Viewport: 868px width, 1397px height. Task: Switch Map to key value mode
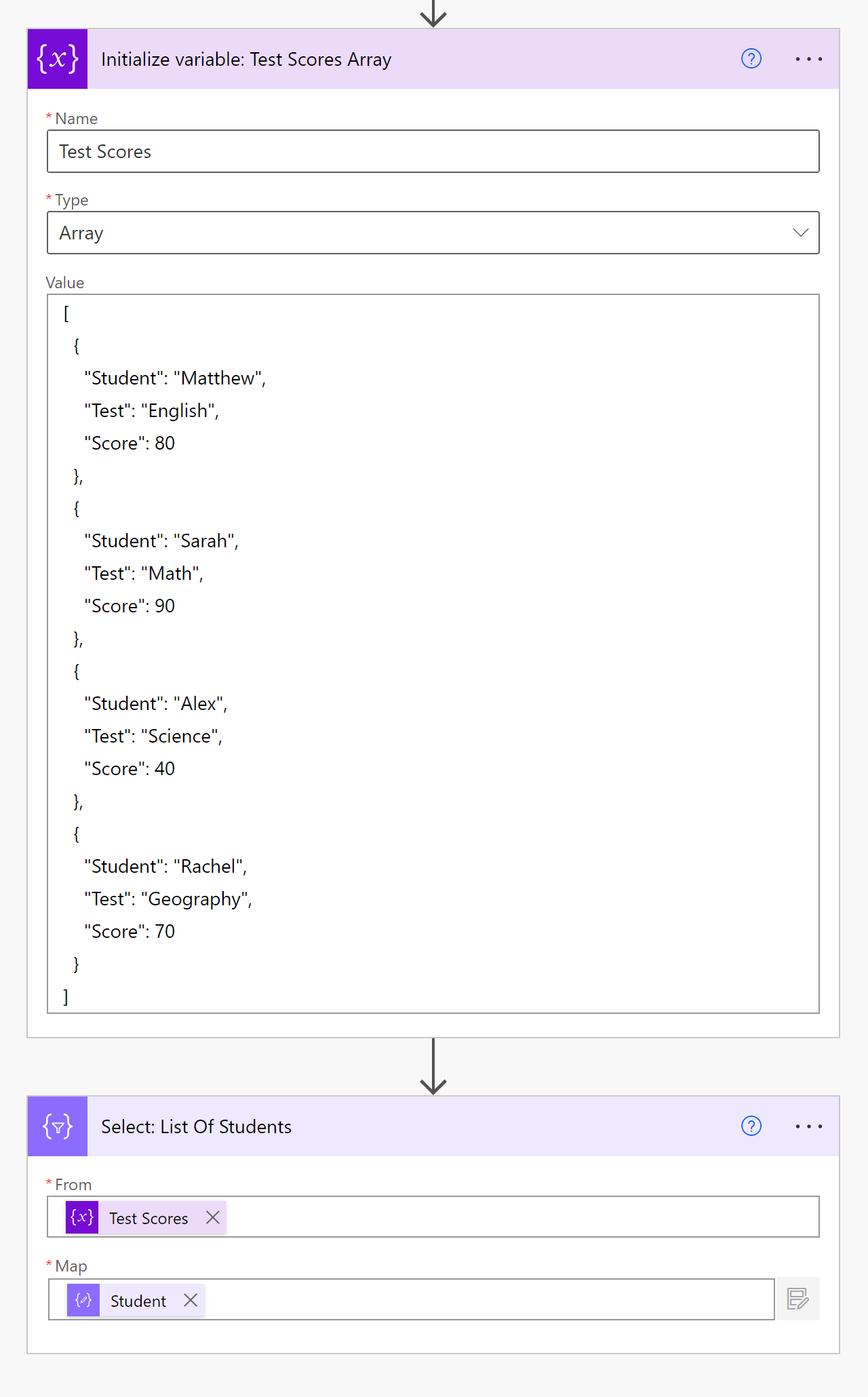point(798,1299)
